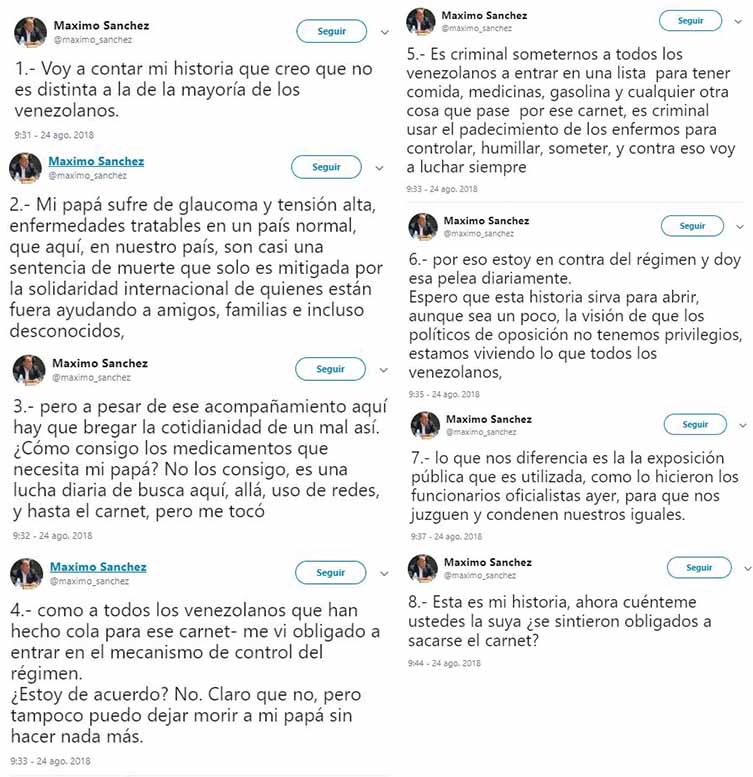Open the profile avatar on tweet 7
The height and width of the screenshot is (777, 753).
point(425,424)
